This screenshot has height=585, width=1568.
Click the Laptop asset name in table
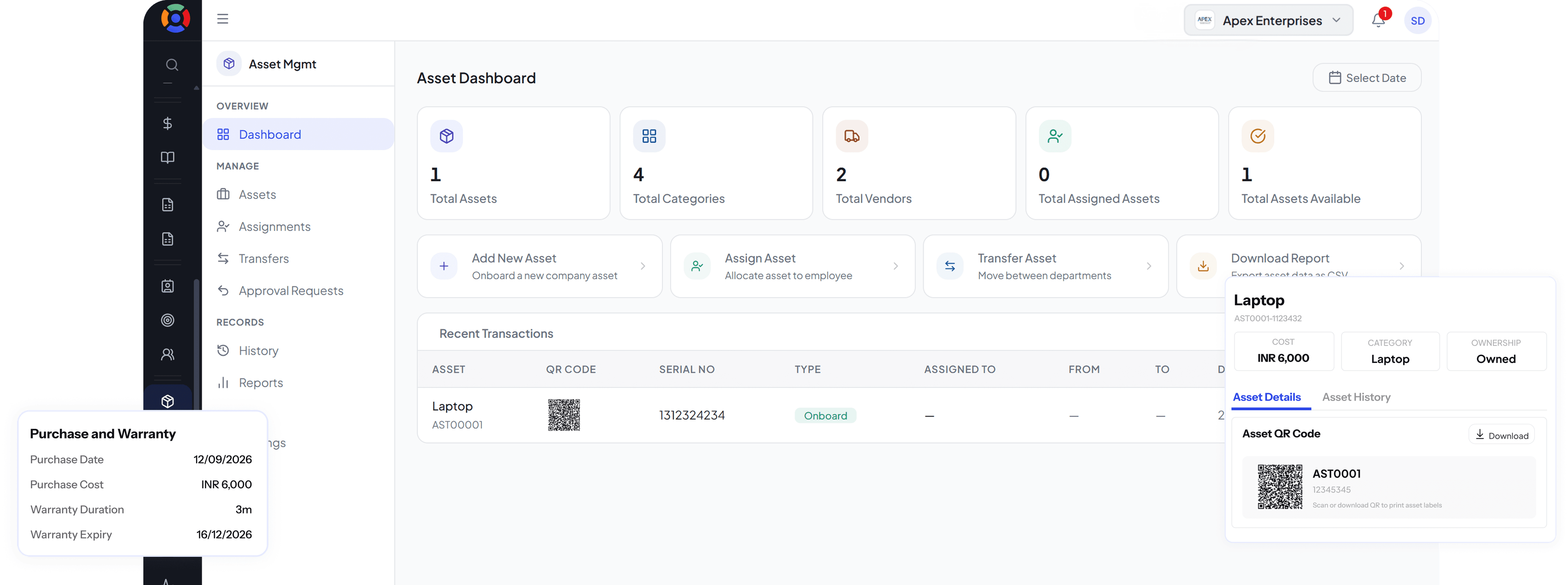(452, 406)
